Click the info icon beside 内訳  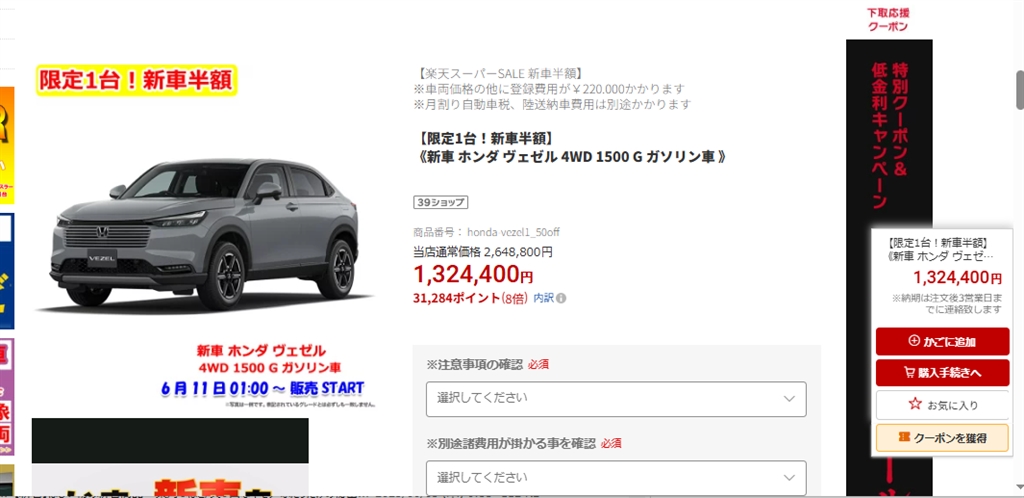[561, 298]
